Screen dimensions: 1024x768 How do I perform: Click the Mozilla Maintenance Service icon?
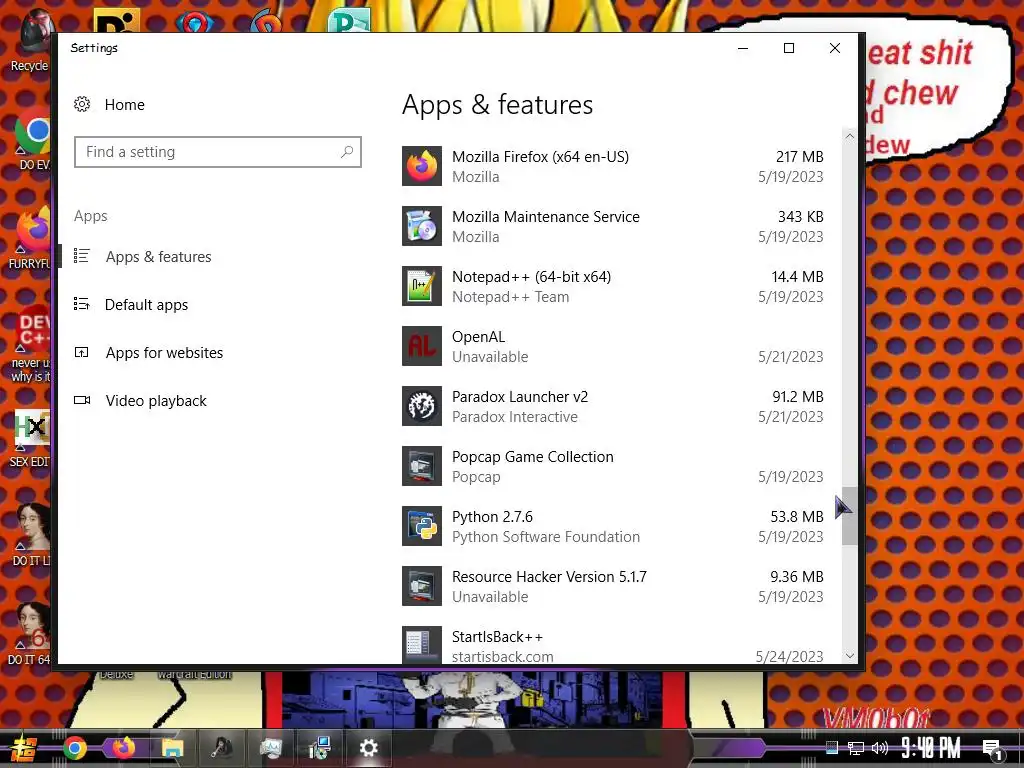pyautogui.click(x=421, y=226)
